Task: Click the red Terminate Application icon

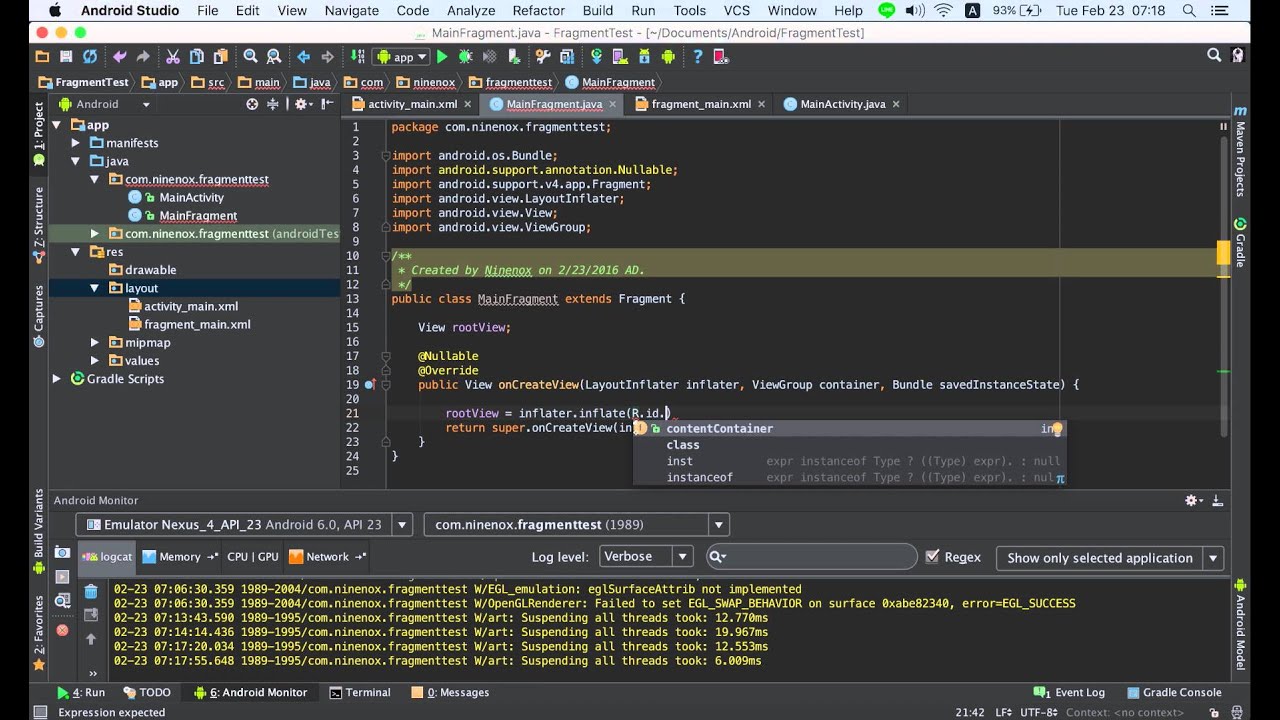Action: 62,630
